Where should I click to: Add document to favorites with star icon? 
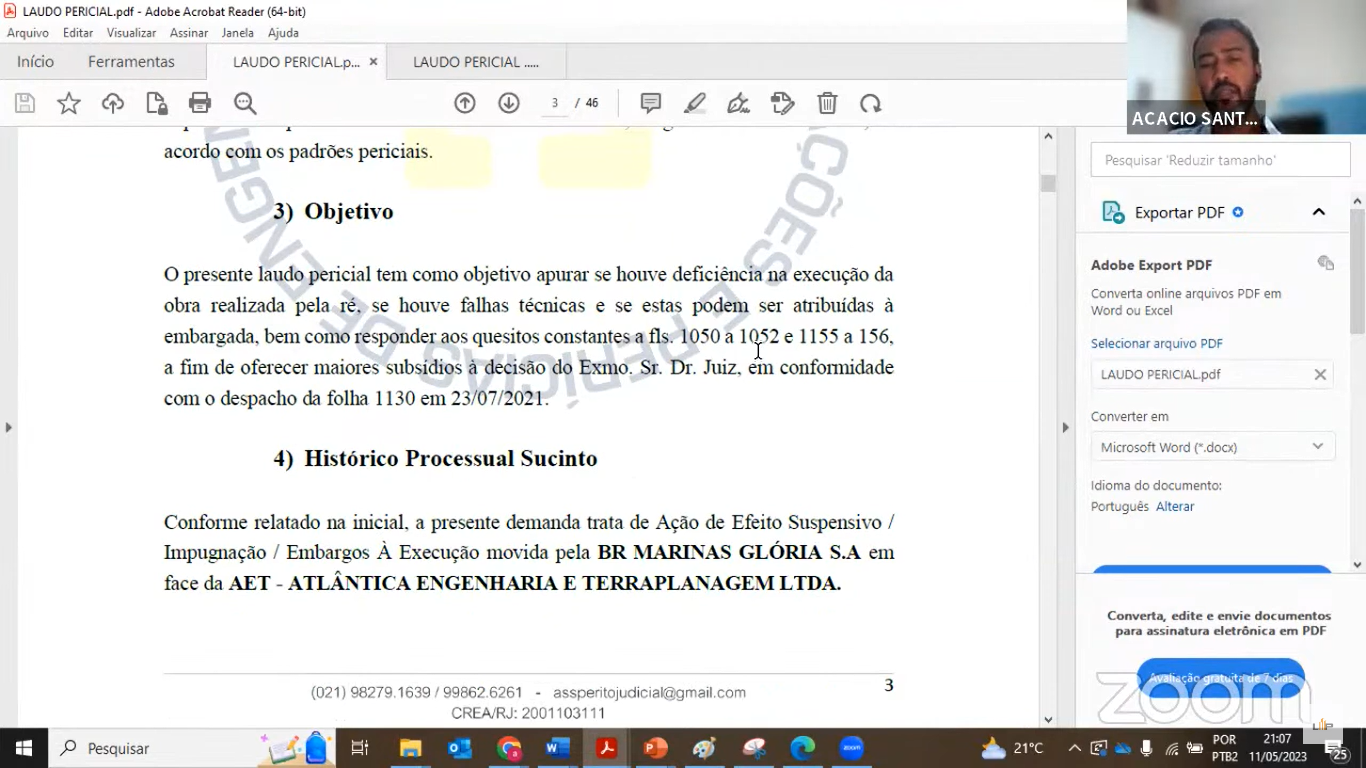[69, 103]
